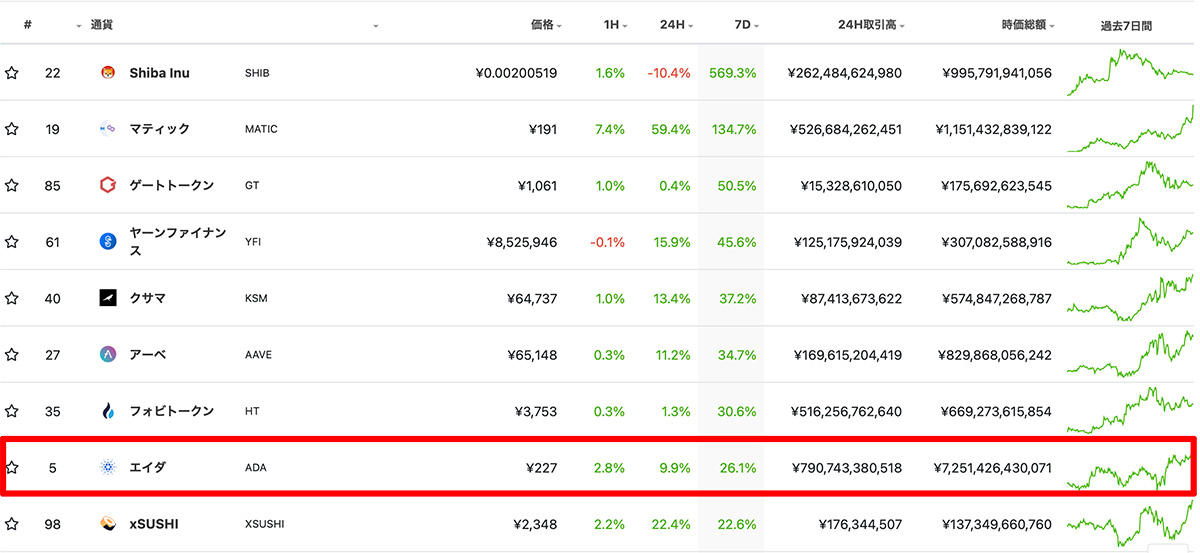
Task: Toggle favorite star for ヤーンファイナンス
Action: click(12, 242)
